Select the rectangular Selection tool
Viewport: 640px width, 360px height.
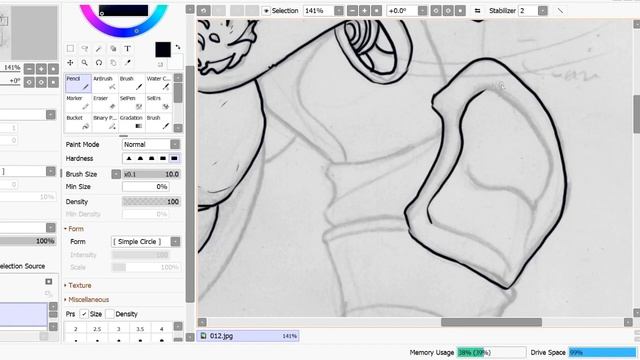point(70,49)
